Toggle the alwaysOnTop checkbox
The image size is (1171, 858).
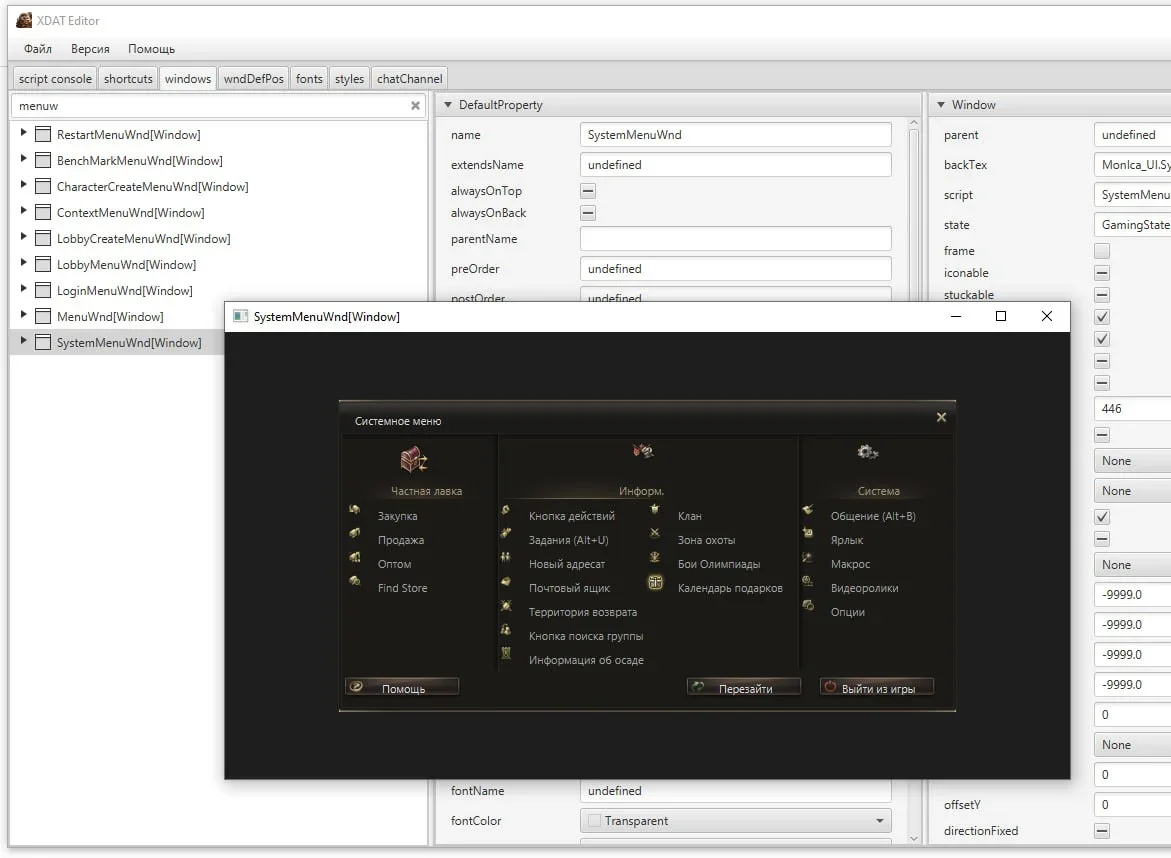point(588,191)
